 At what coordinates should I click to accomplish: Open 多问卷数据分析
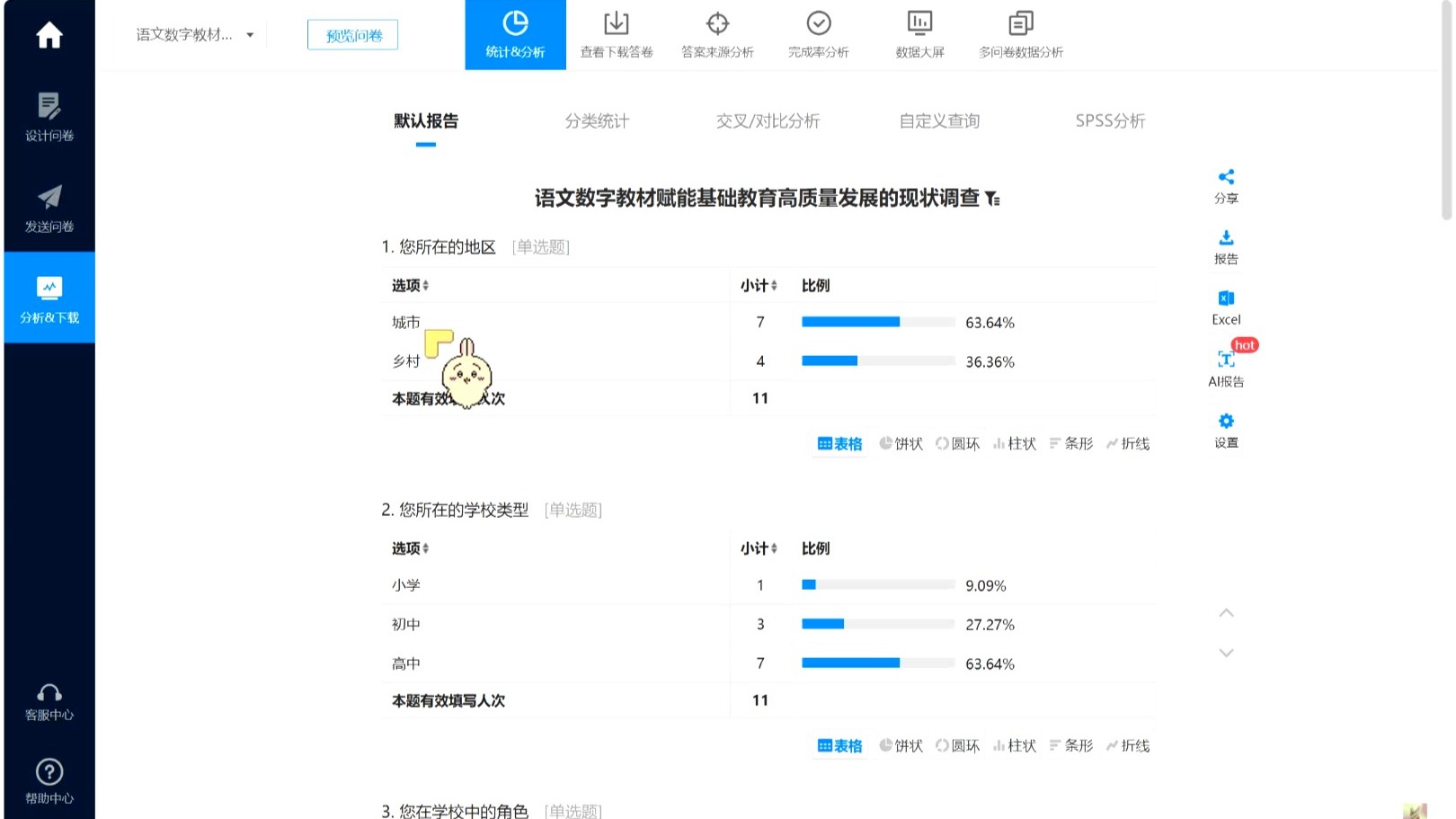(x=1020, y=34)
